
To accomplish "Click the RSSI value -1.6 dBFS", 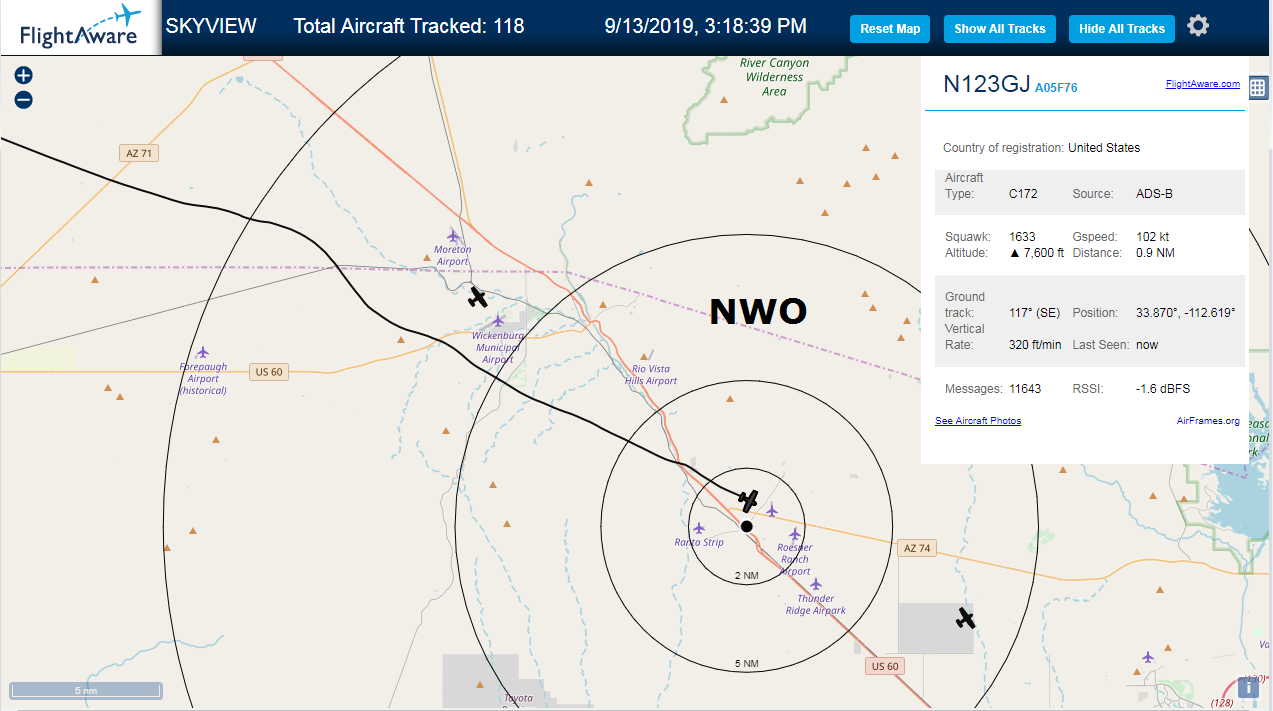I will (1163, 389).
